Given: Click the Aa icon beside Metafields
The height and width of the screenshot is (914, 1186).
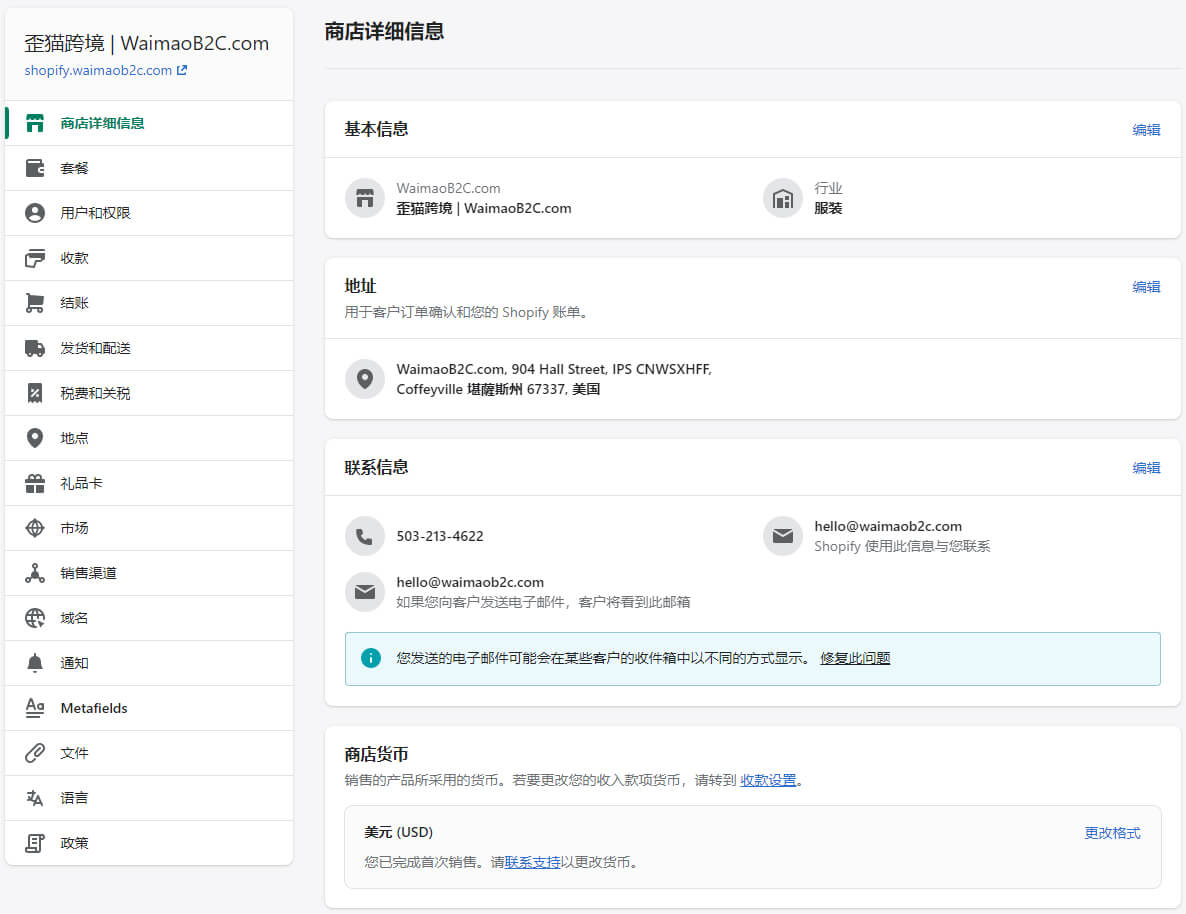Looking at the screenshot, I should [35, 708].
